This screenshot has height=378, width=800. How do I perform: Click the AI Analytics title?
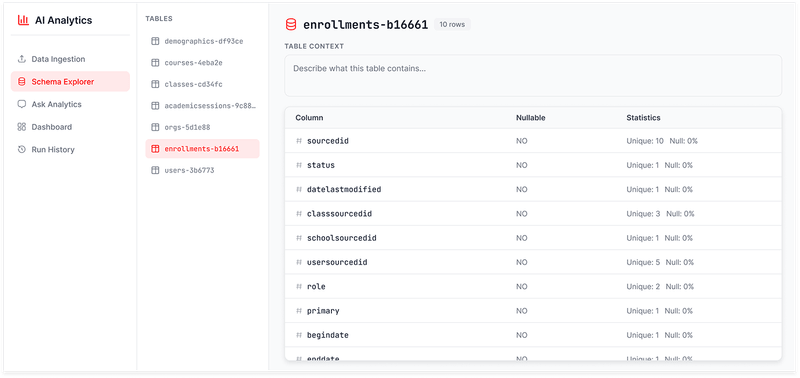pyautogui.click(x=64, y=20)
